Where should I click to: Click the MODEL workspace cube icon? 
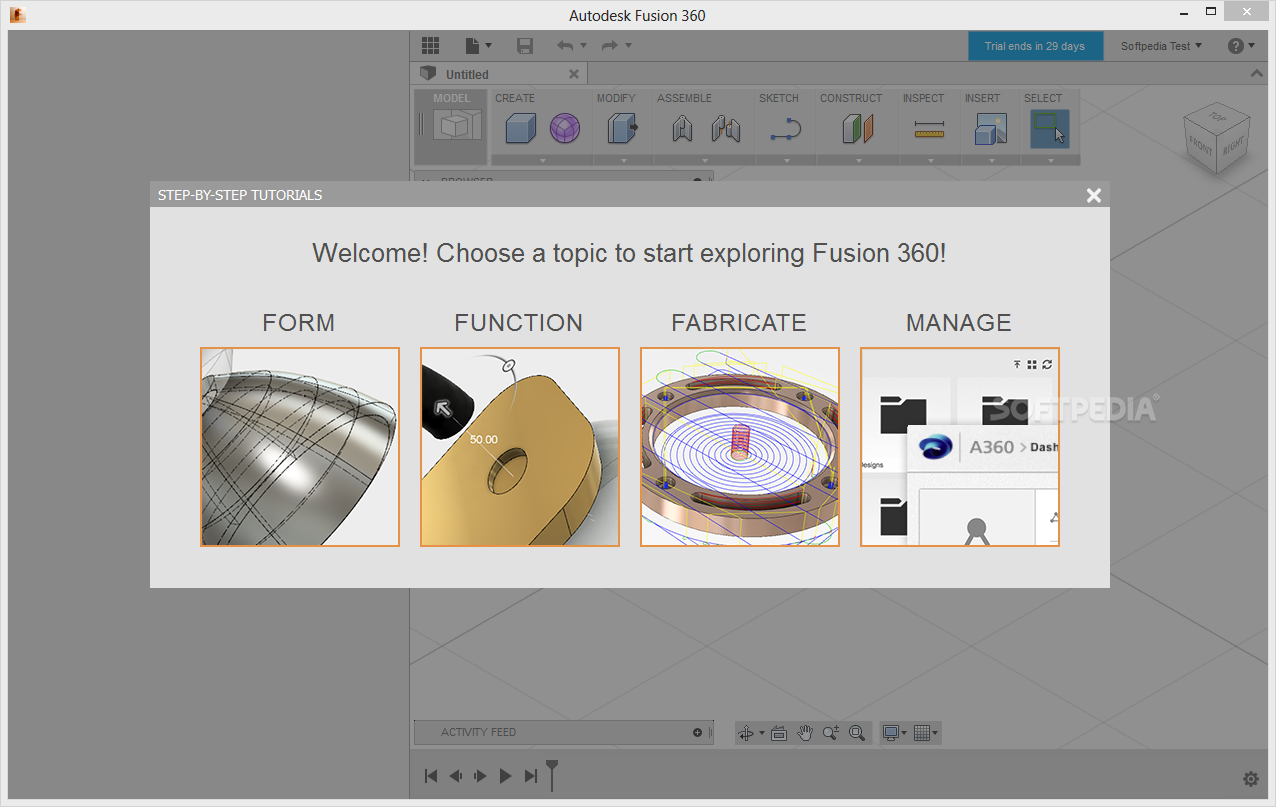[x=457, y=126]
